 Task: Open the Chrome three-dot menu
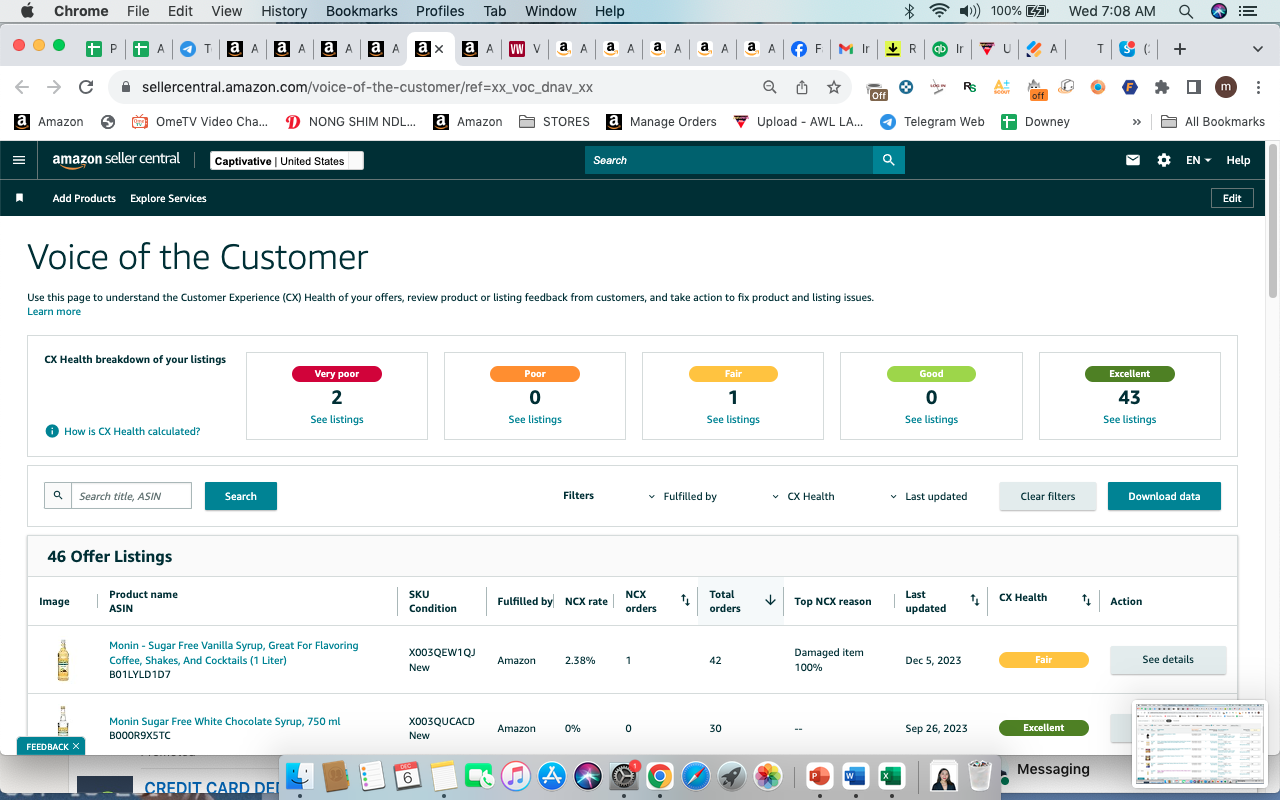[1259, 87]
